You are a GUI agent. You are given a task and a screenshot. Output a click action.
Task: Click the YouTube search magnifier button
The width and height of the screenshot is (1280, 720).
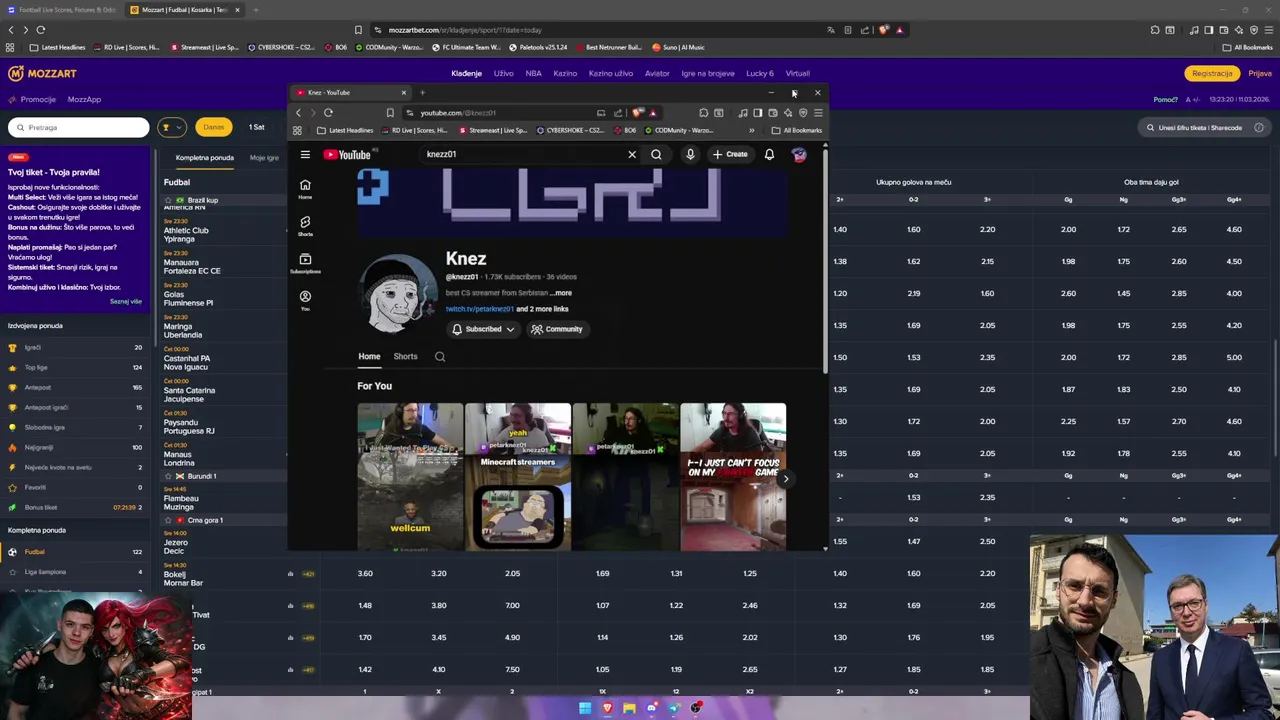tap(656, 154)
